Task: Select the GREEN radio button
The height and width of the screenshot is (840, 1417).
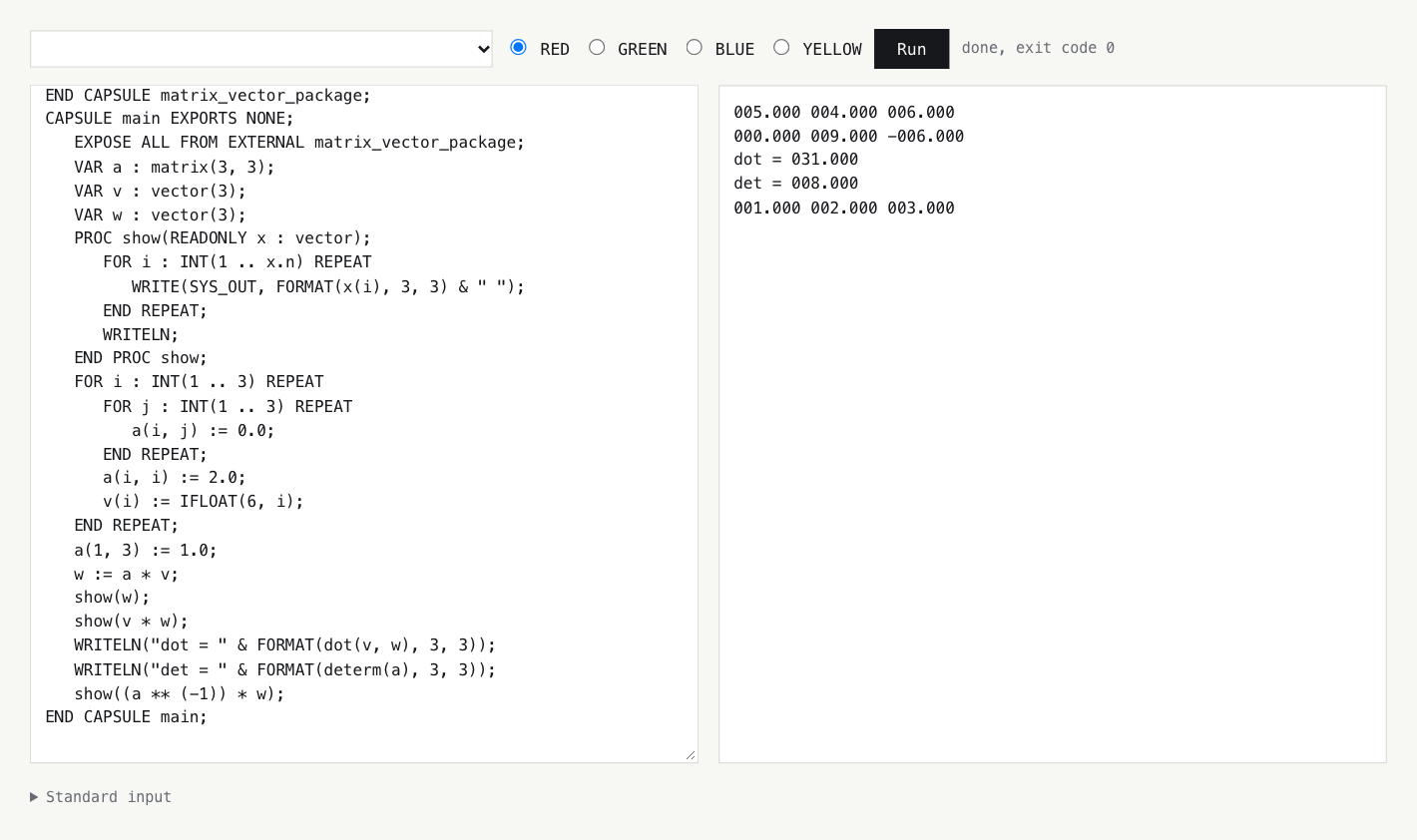Action: point(597,47)
